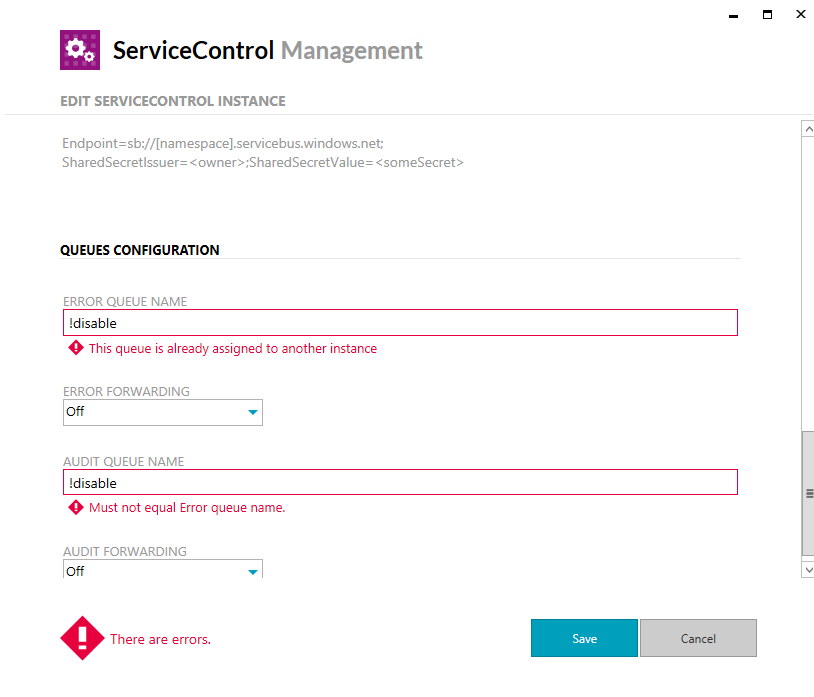Click the error icon beside 'Must not equal' message
Image resolution: width=814 pixels, height=697 pixels.
76,507
